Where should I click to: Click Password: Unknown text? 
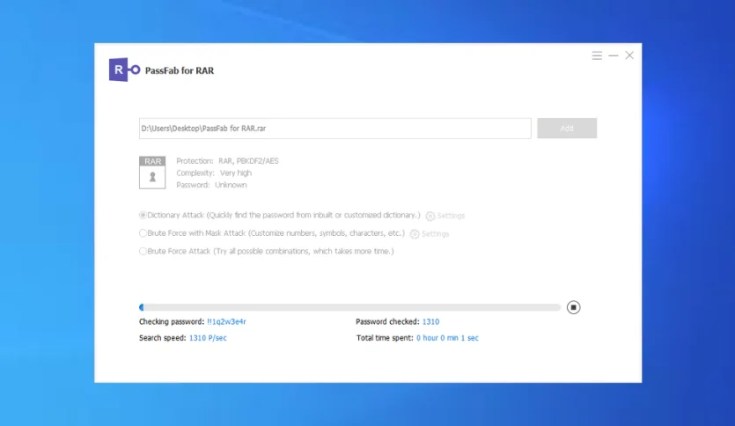pos(211,185)
